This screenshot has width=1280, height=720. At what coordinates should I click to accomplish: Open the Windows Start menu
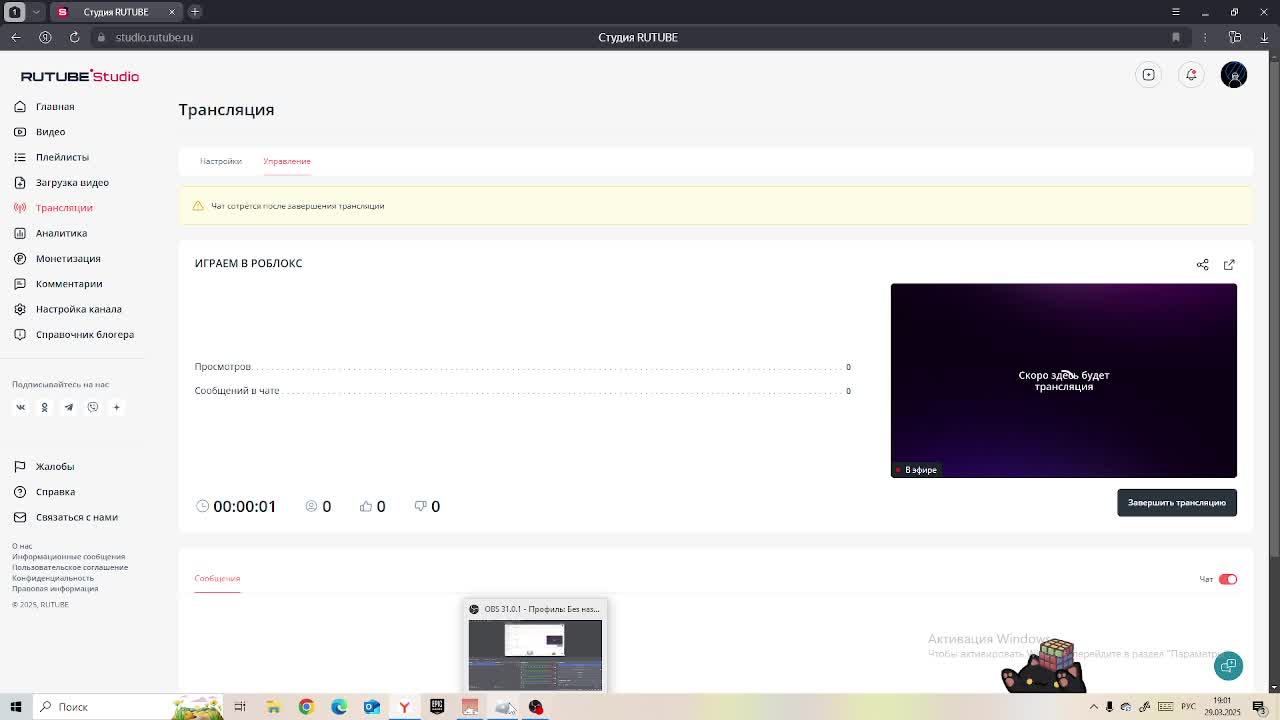tap(16, 707)
